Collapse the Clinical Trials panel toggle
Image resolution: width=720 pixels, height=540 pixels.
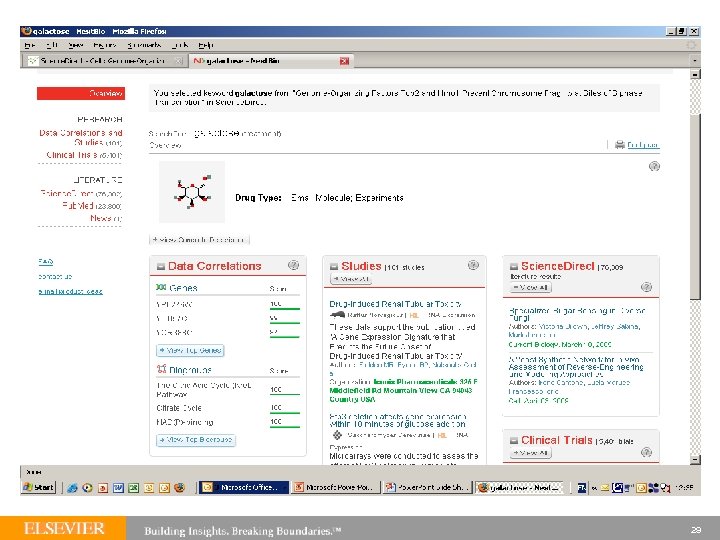[x=514, y=440]
